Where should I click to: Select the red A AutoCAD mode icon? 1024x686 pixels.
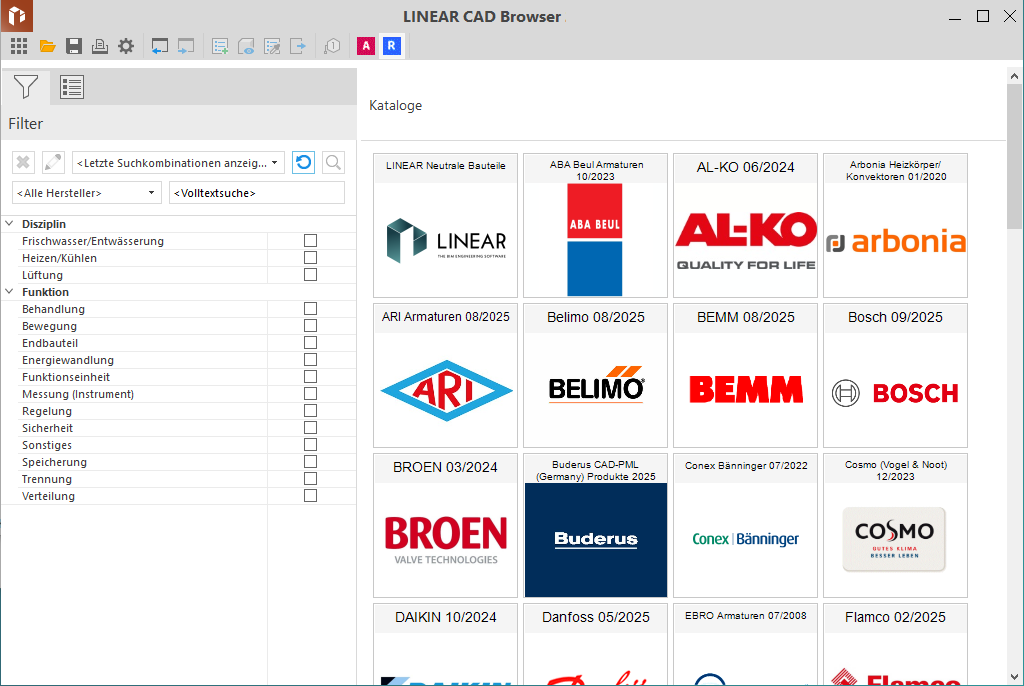tap(366, 46)
